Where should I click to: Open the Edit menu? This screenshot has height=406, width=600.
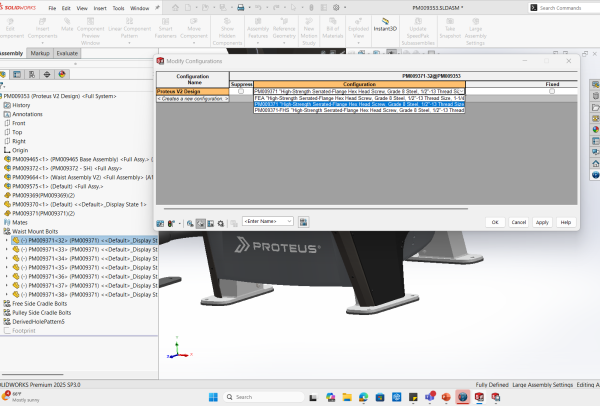[66, 8]
